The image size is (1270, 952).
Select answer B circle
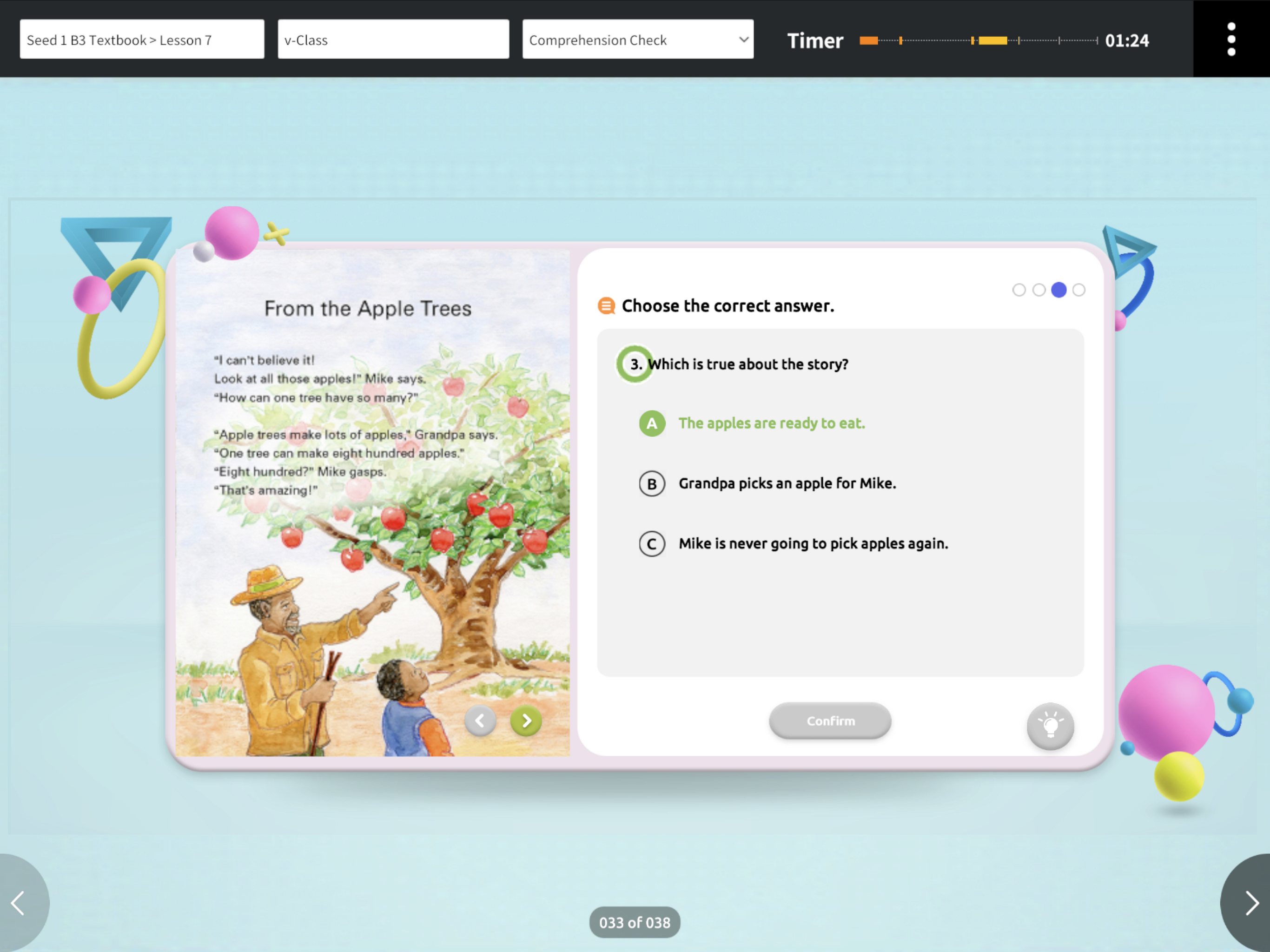click(652, 483)
